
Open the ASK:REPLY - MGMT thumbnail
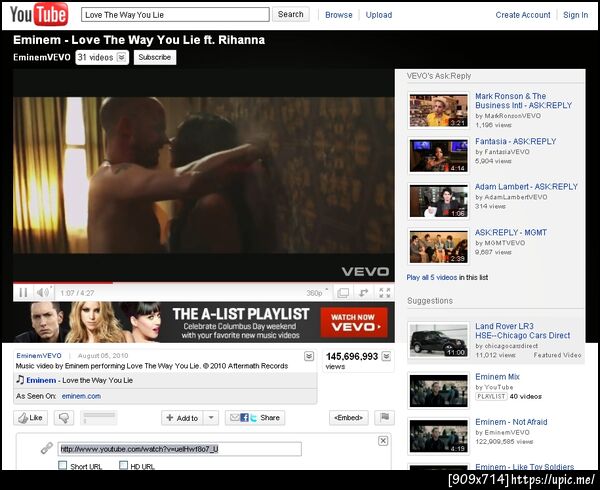[x=439, y=247]
